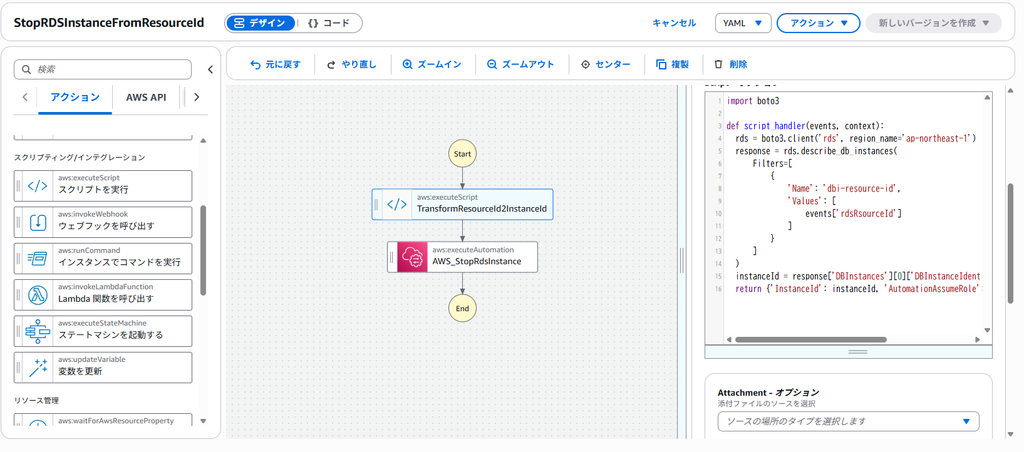Click the キャンセル link
The width and height of the screenshot is (1024, 452).
tap(674, 23)
